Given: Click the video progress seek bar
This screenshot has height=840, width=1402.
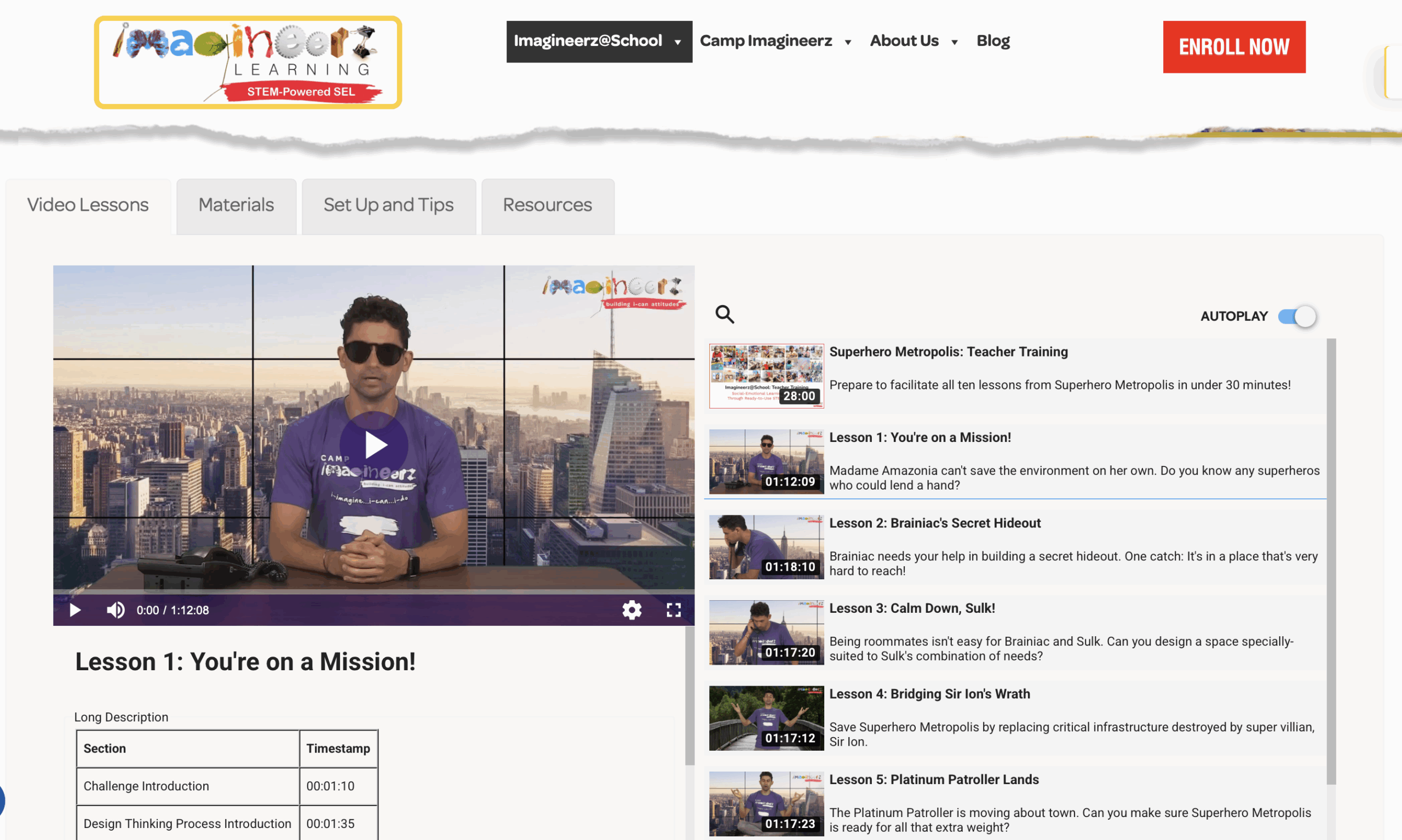Looking at the screenshot, I should [374, 591].
